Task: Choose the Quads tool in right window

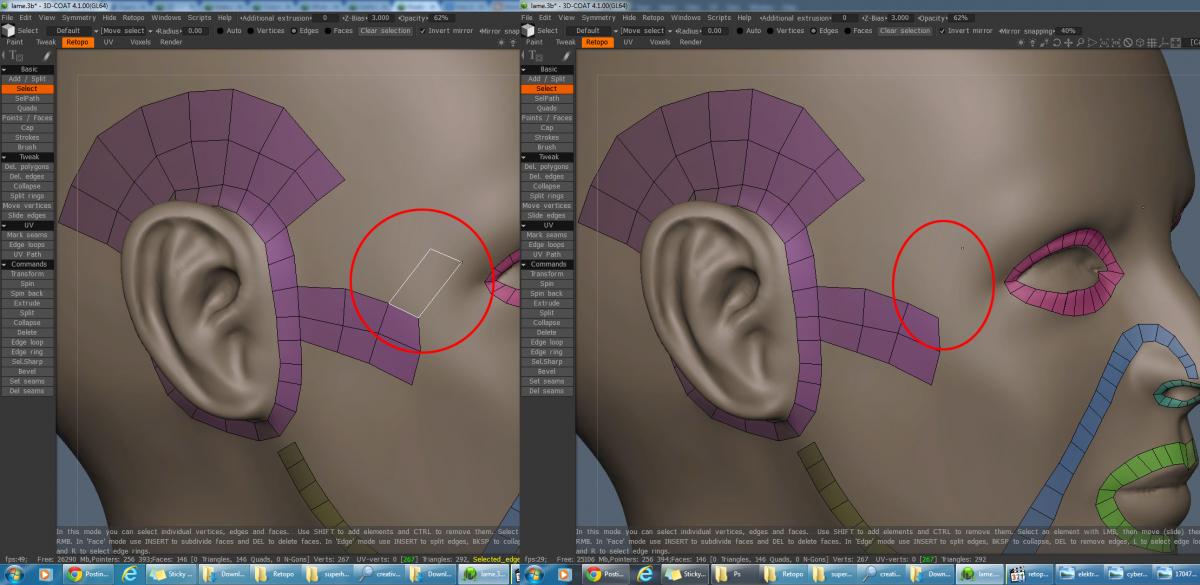Action: pyautogui.click(x=547, y=108)
